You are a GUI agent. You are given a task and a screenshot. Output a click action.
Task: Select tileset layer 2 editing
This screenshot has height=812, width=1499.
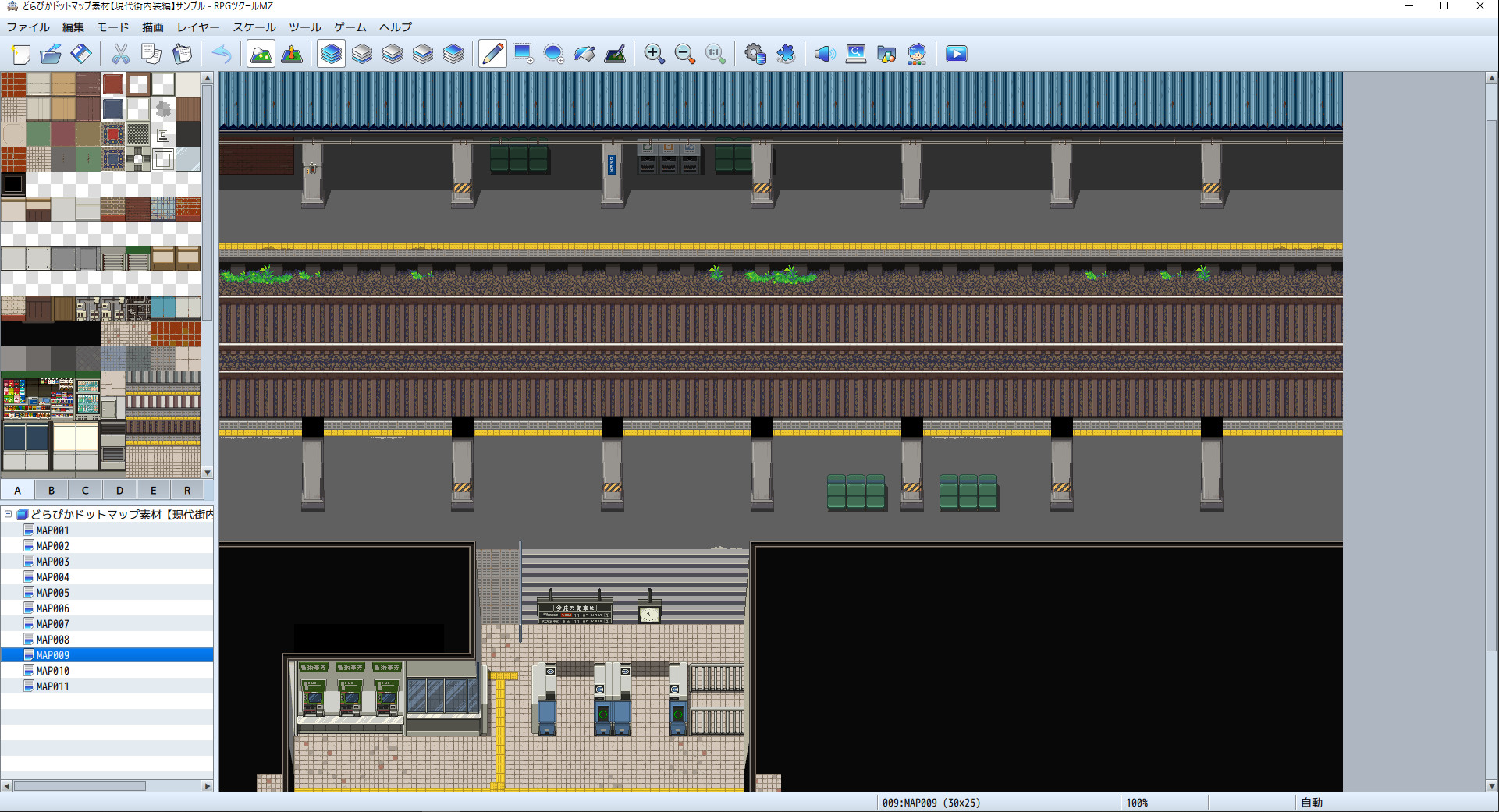click(x=392, y=53)
